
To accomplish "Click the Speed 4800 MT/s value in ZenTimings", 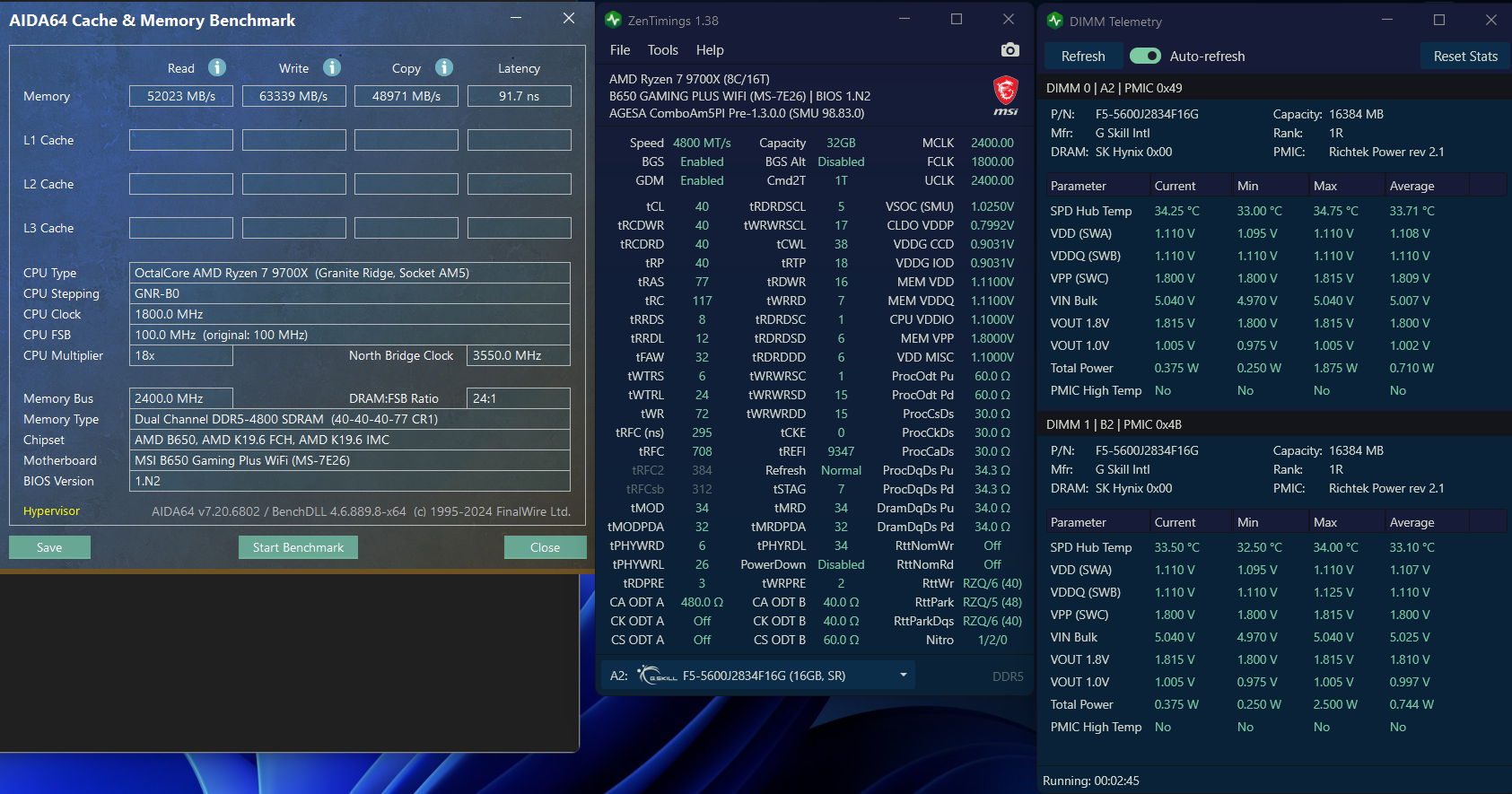I will pos(702,143).
